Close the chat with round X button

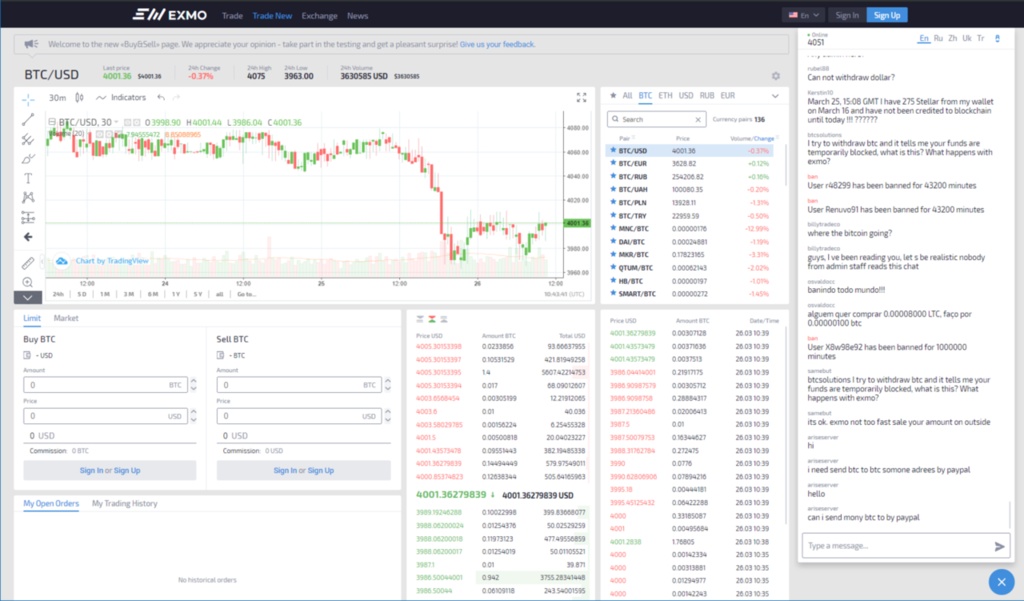click(1001, 581)
